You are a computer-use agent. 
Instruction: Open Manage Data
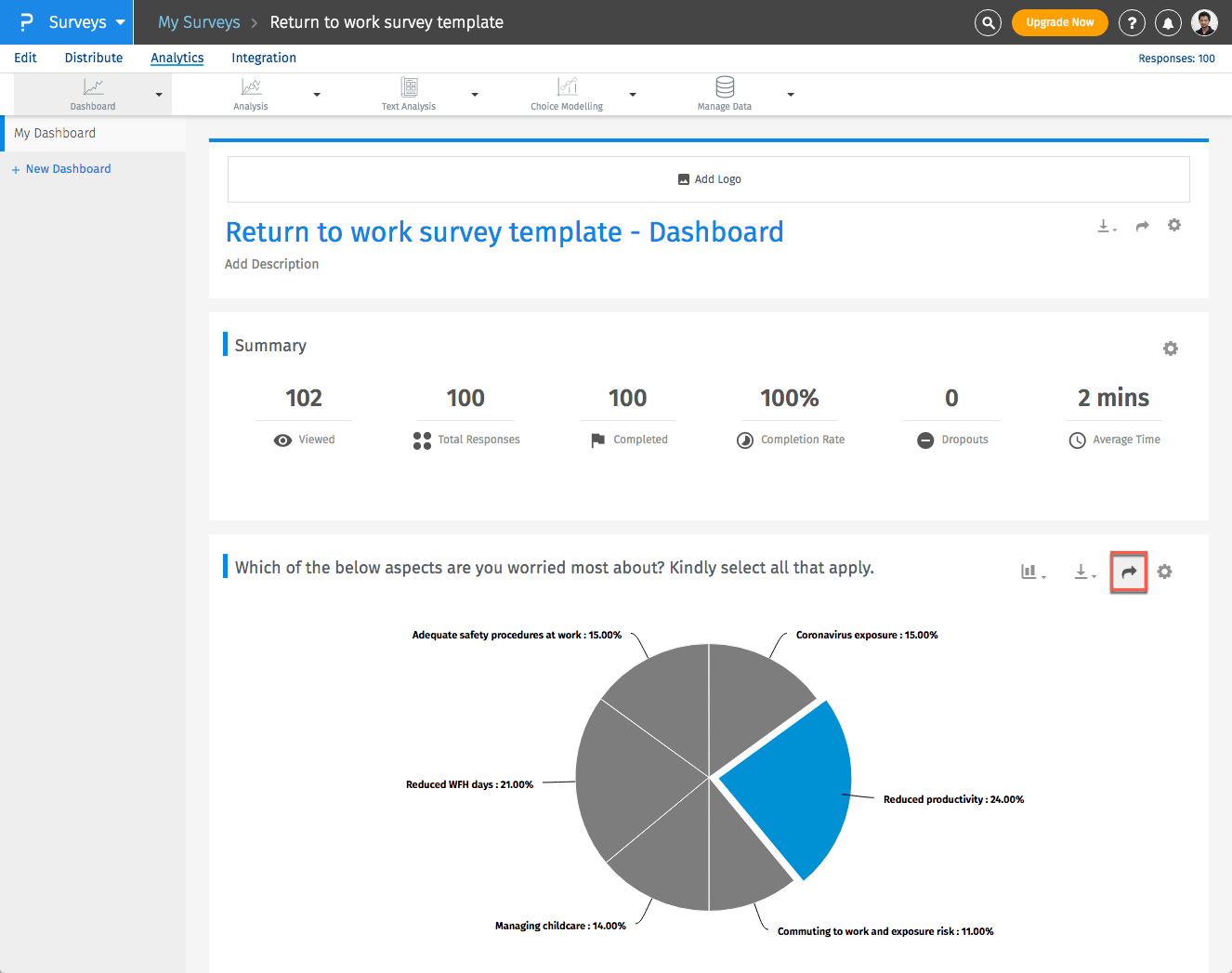tap(724, 94)
